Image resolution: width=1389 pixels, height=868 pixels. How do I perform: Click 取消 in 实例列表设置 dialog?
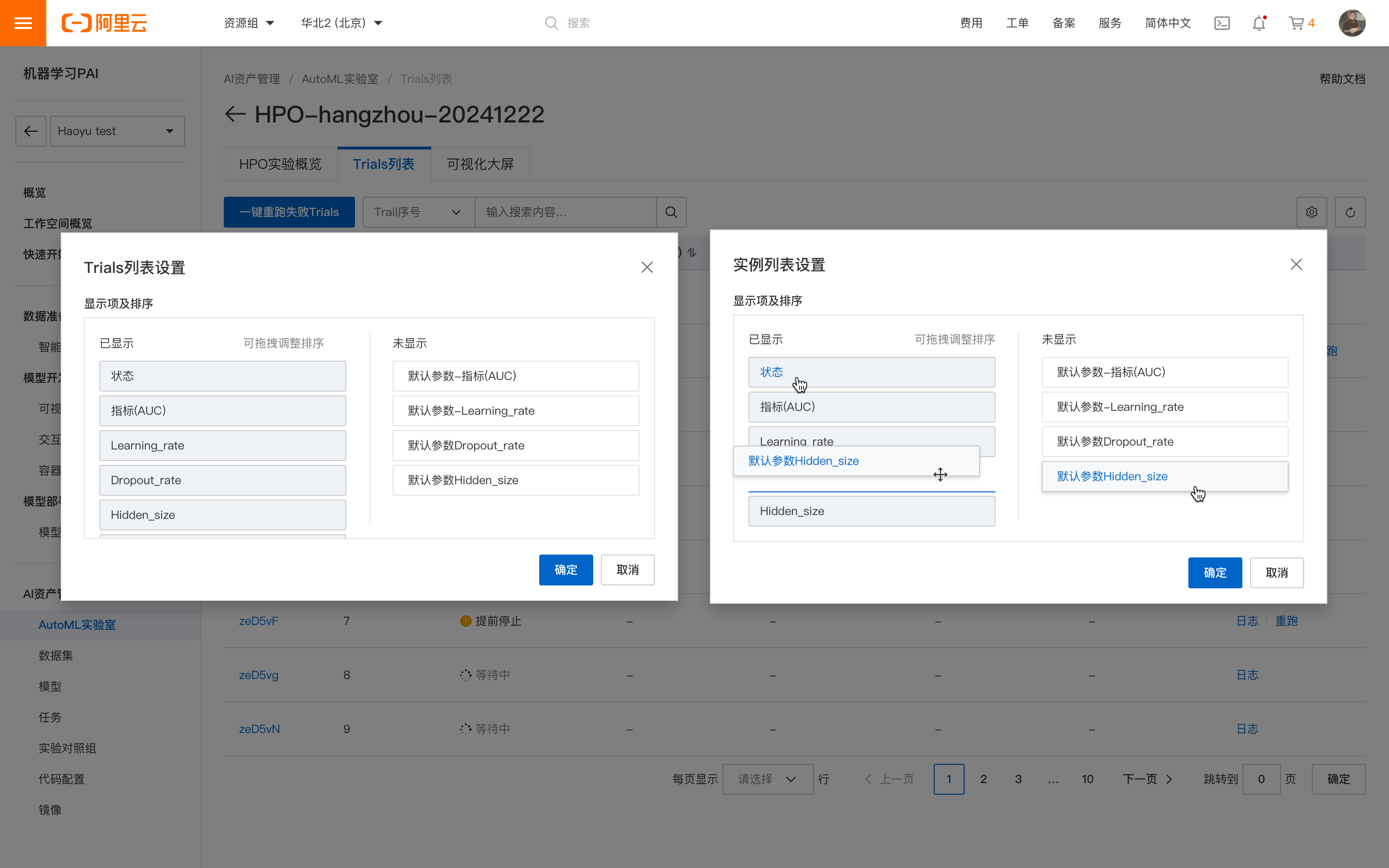[1277, 572]
